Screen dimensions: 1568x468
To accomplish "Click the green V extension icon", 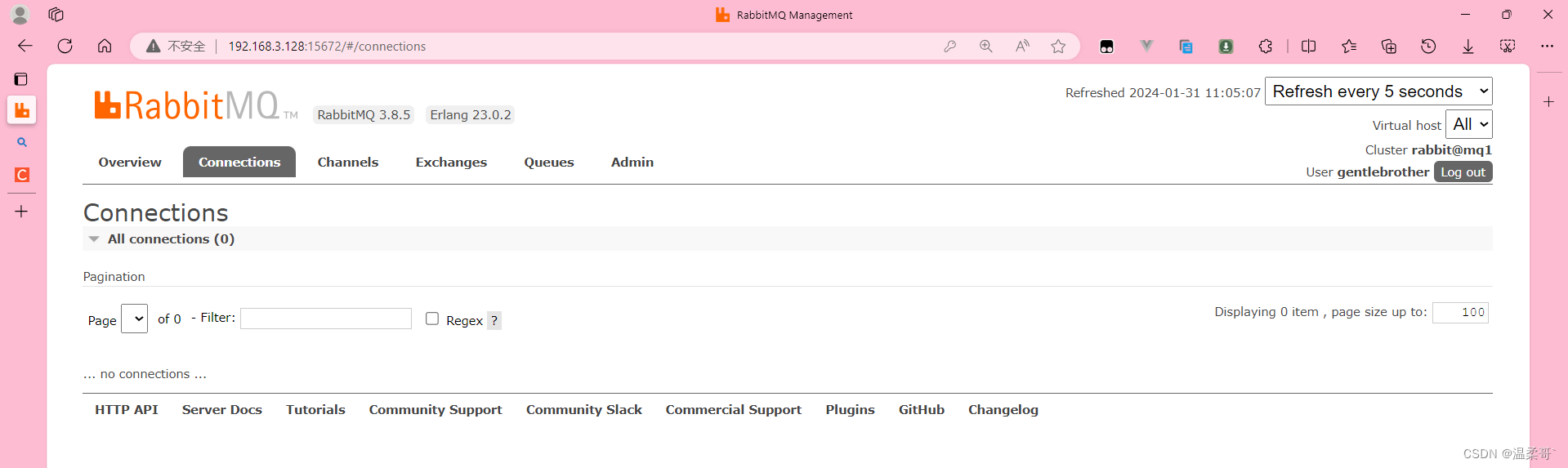I will coord(1146,47).
